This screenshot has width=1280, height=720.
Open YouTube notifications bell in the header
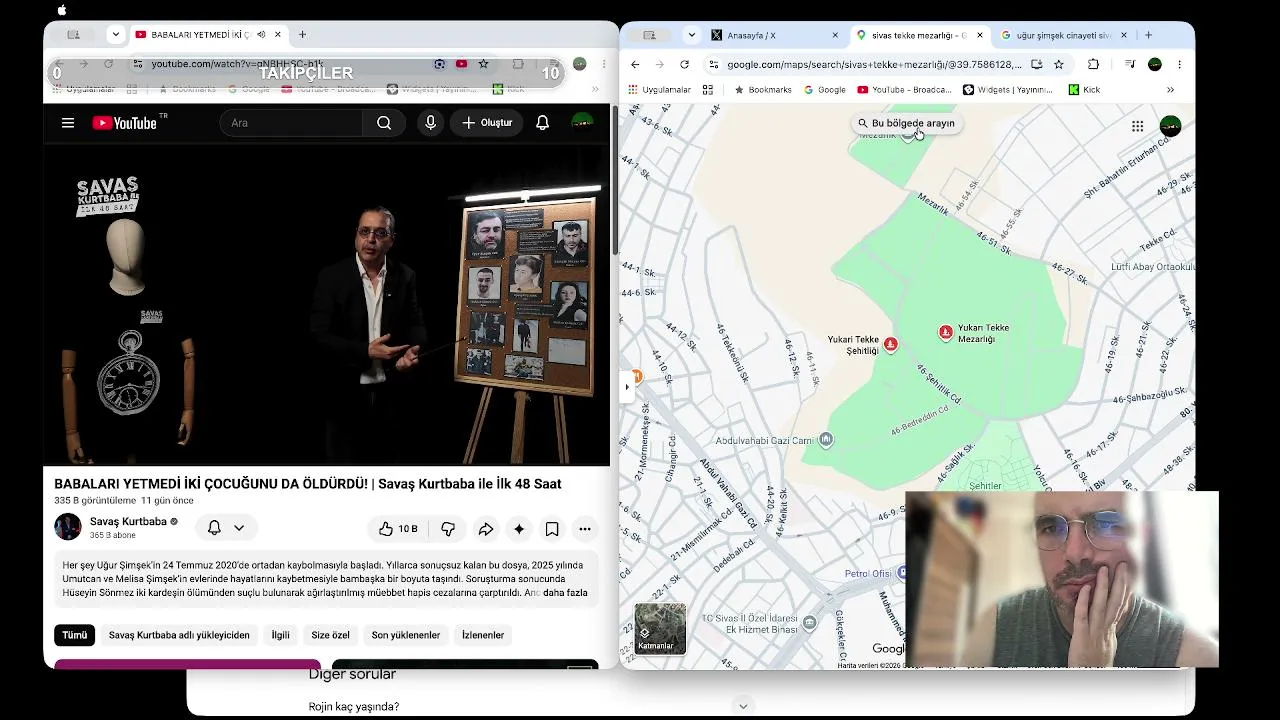click(542, 123)
